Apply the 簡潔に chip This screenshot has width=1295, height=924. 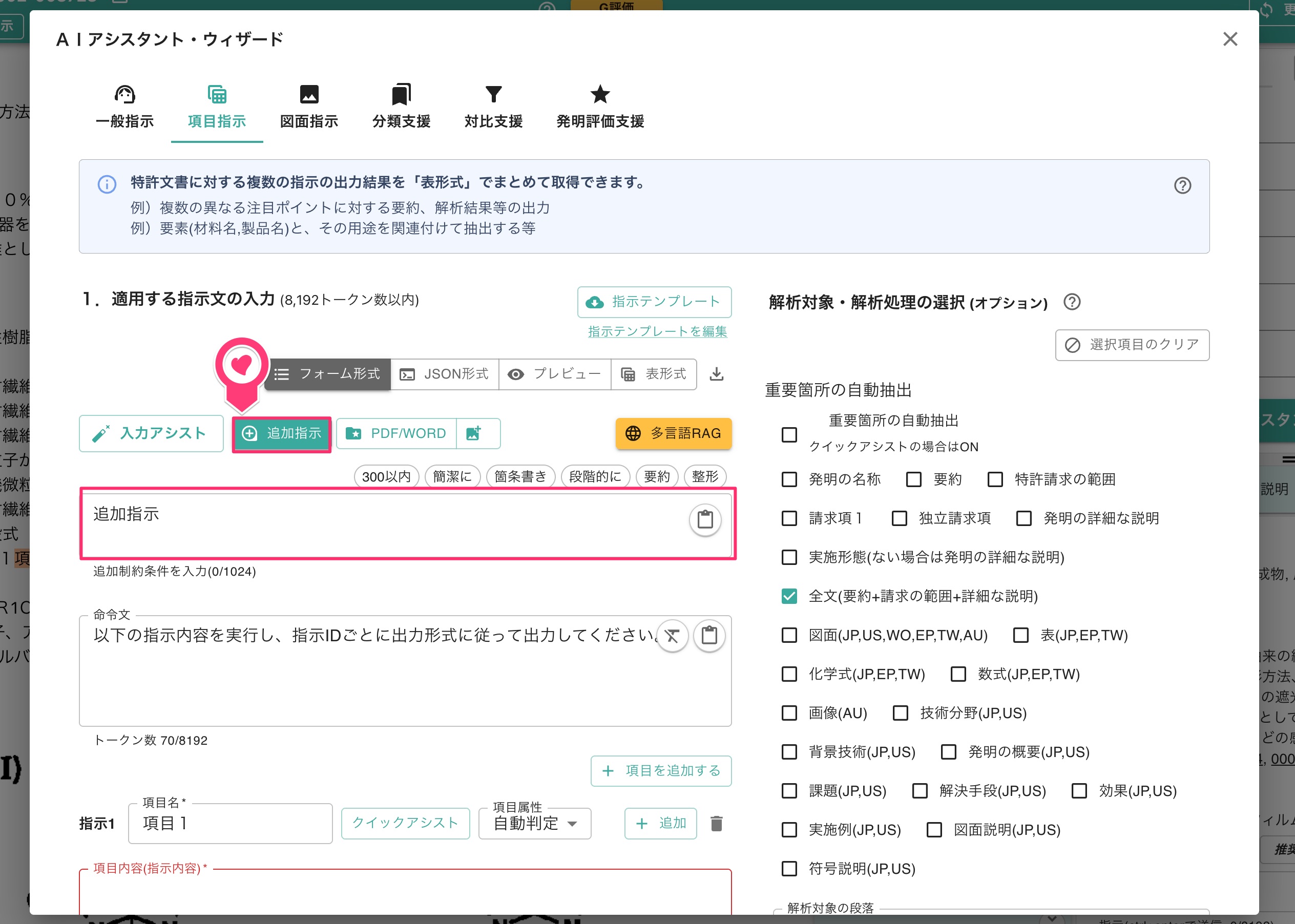coord(452,476)
